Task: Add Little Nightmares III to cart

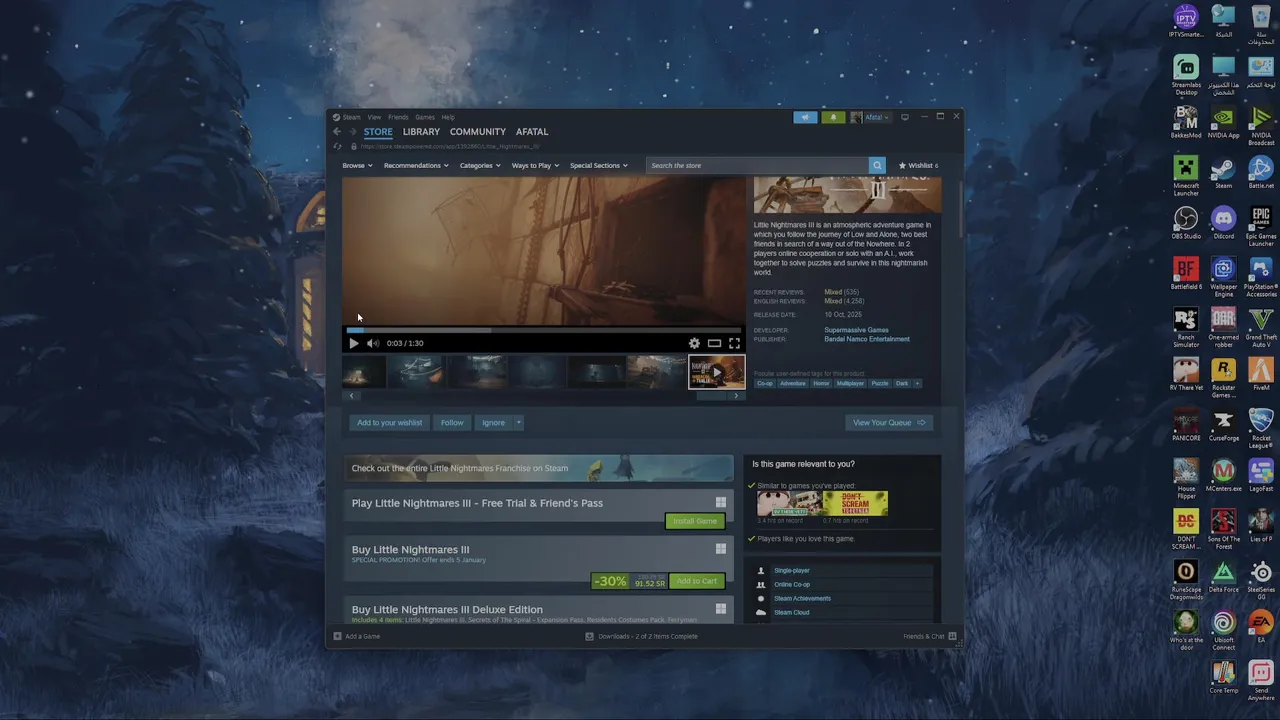Action: [x=696, y=581]
